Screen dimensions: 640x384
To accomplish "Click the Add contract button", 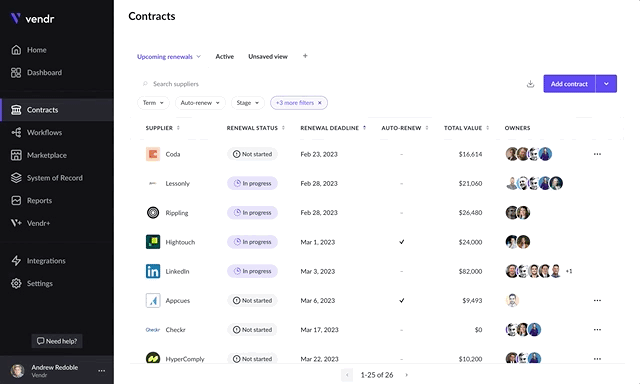I will tap(569, 84).
